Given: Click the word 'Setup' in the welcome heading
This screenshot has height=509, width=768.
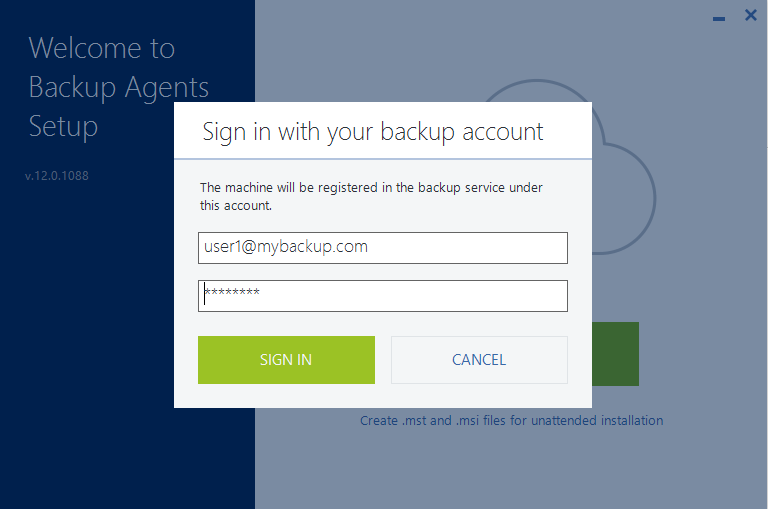Looking at the screenshot, I should (x=63, y=127).
